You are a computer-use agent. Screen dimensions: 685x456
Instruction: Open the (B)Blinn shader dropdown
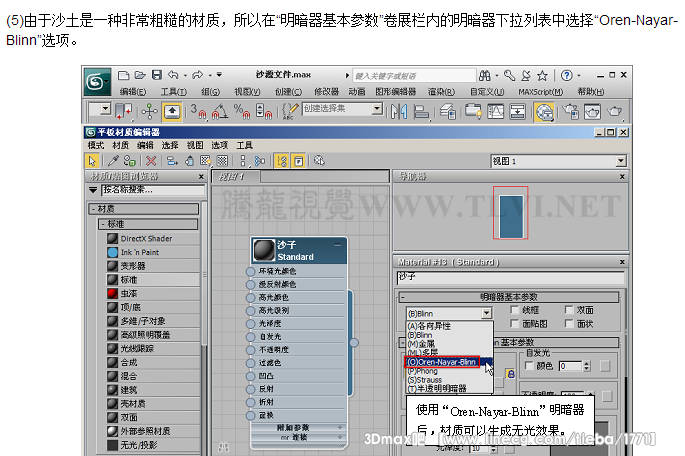click(x=486, y=312)
